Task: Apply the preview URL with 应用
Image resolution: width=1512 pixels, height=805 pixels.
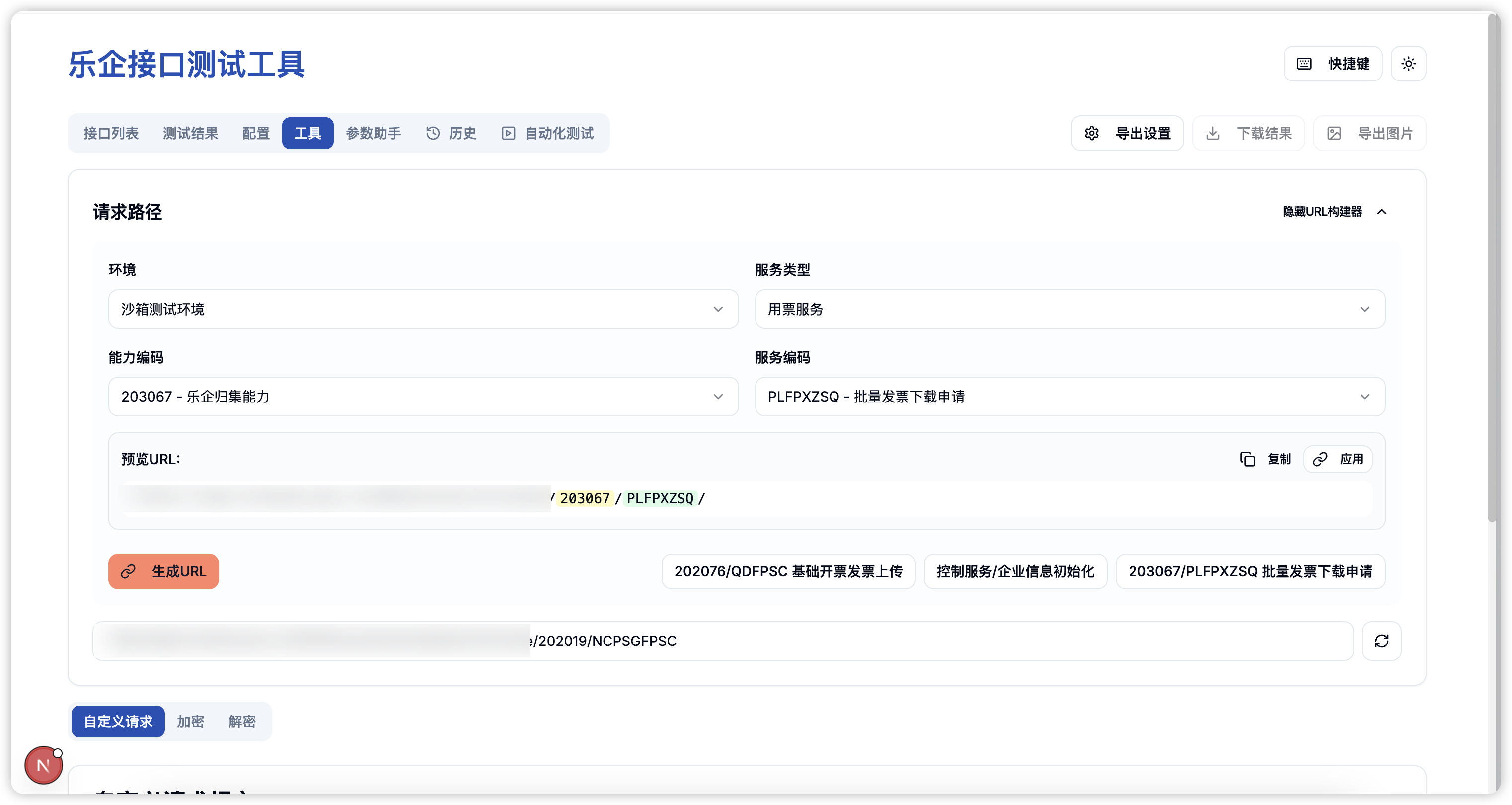Action: point(1338,459)
